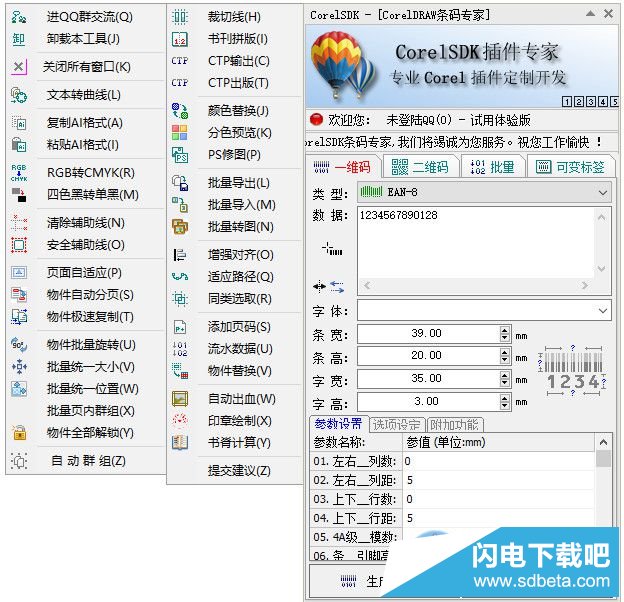Image resolution: width=624 pixels, height=602 pixels.
Task: Click banner page number 3 button
Action: tap(591, 102)
